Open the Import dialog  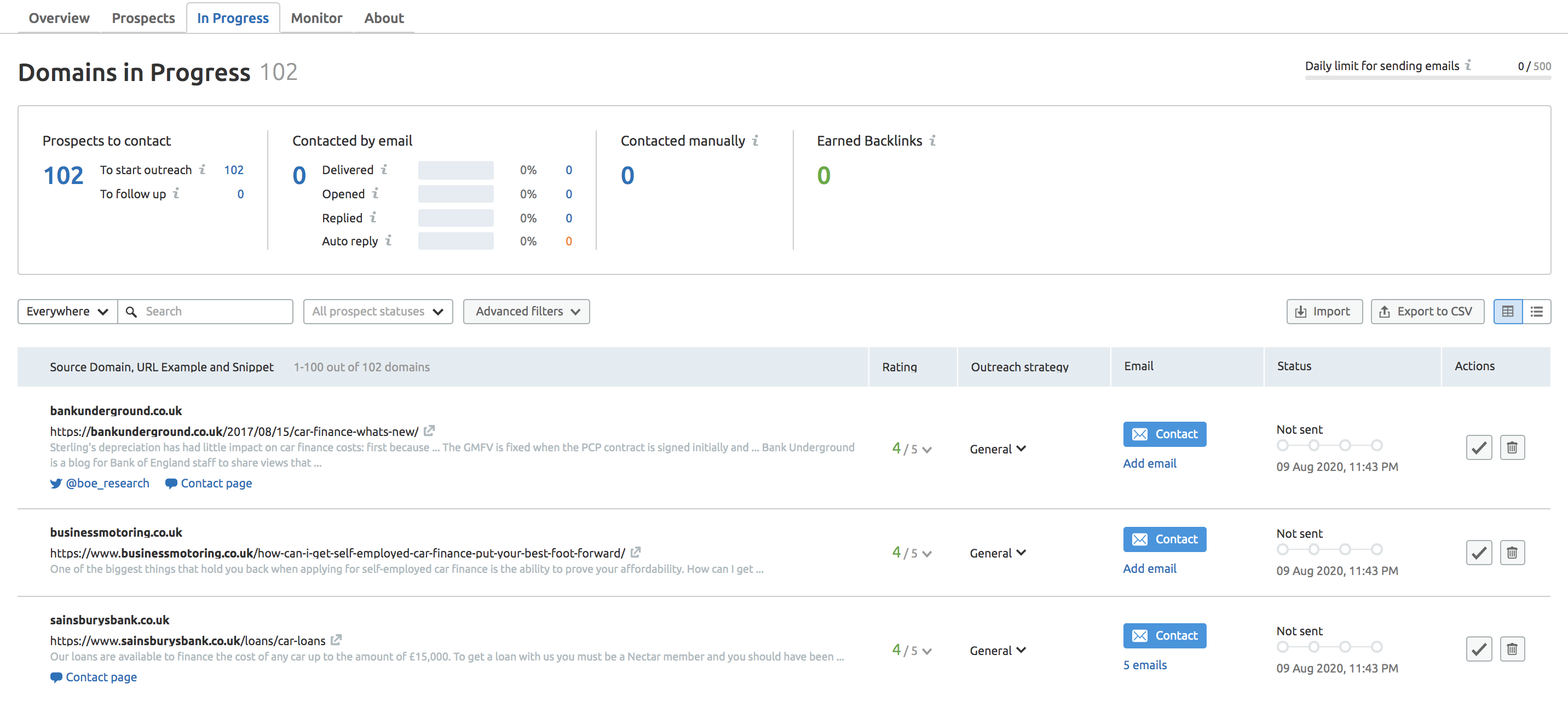1324,311
